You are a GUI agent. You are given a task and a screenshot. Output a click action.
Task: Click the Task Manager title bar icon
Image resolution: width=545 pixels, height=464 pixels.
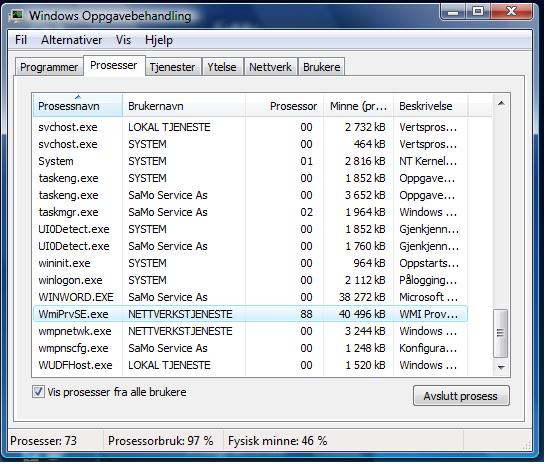click(16, 16)
